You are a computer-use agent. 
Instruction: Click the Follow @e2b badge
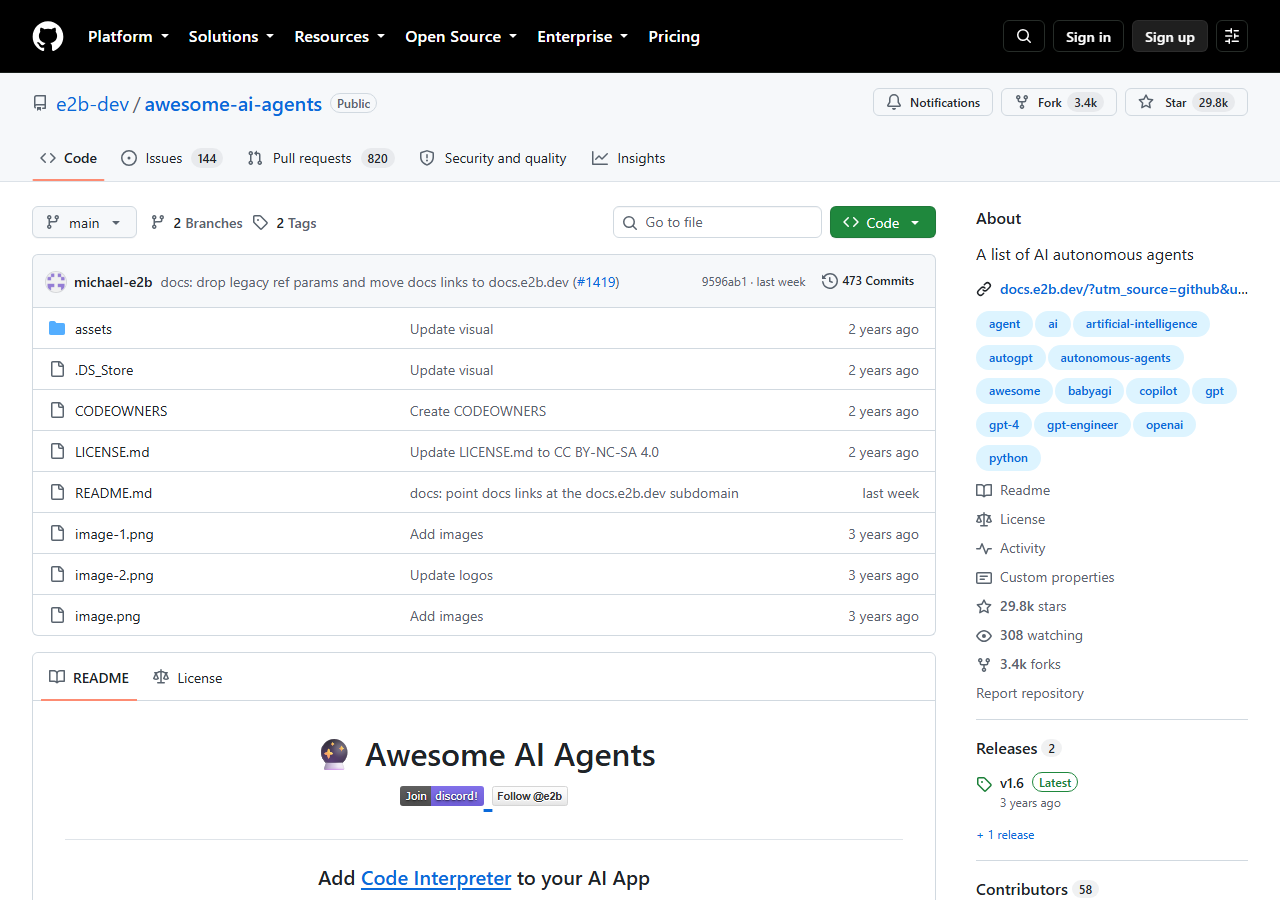530,796
